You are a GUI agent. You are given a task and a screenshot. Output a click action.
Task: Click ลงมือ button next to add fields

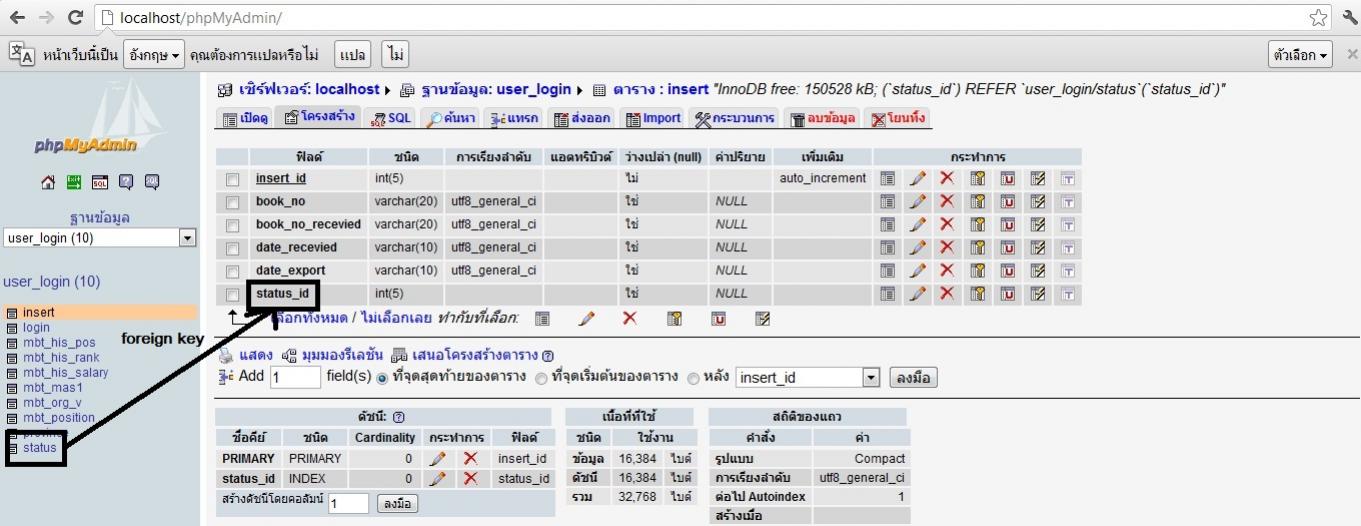tap(913, 378)
